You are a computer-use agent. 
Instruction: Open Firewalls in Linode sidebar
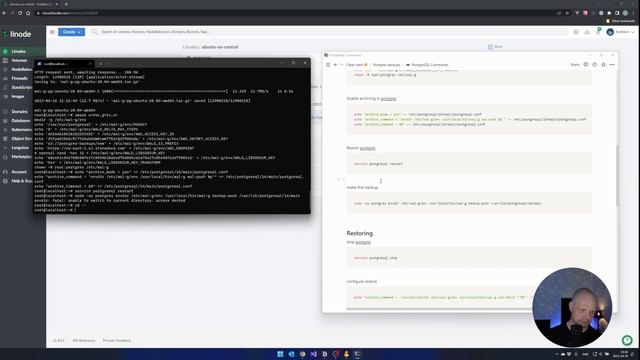click(x=20, y=78)
